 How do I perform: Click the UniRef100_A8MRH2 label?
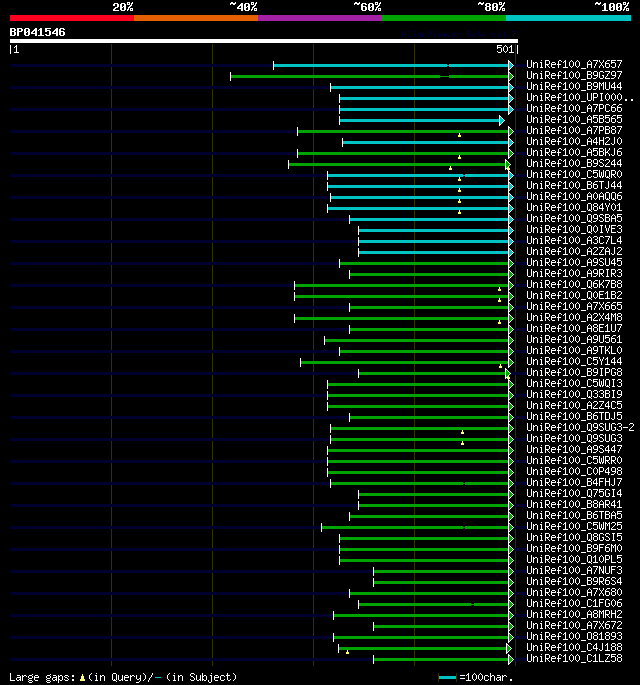pyautogui.click(x=574, y=615)
